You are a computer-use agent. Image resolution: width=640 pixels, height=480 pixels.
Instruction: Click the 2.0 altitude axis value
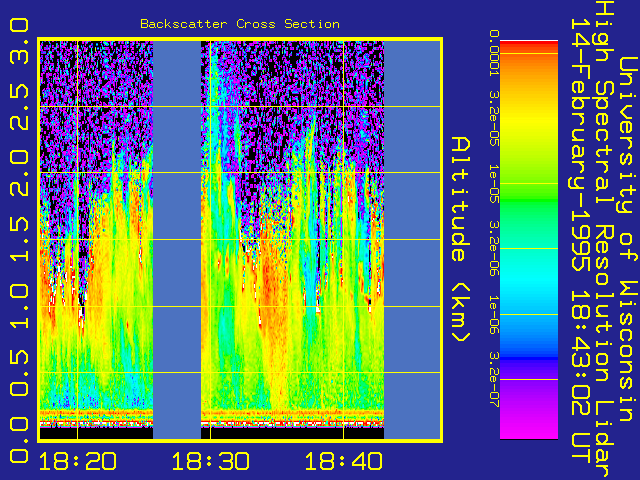pos(19,173)
